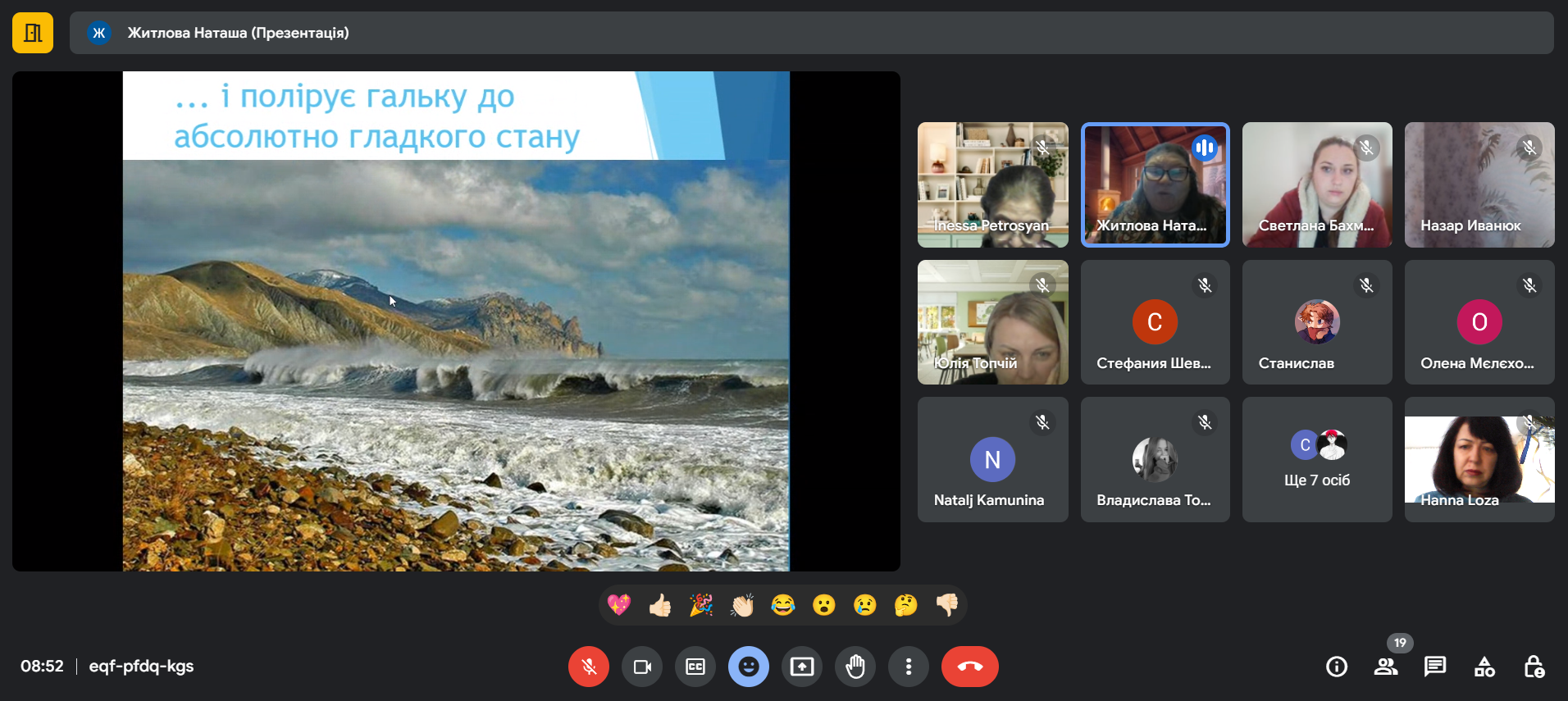Leave the call with red hang-up button
Viewport: 1568px width, 701px height.
pos(969,667)
